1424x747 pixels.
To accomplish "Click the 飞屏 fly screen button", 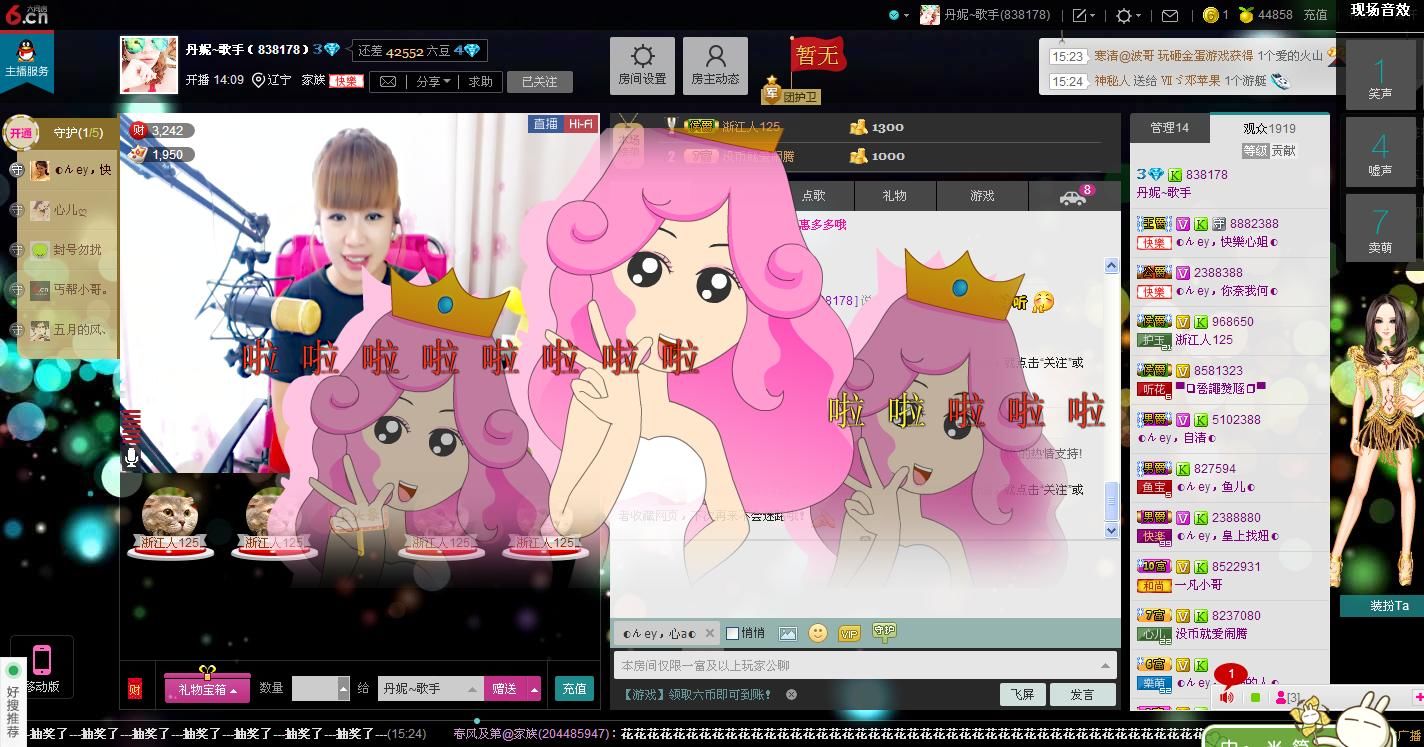I will [1022, 694].
